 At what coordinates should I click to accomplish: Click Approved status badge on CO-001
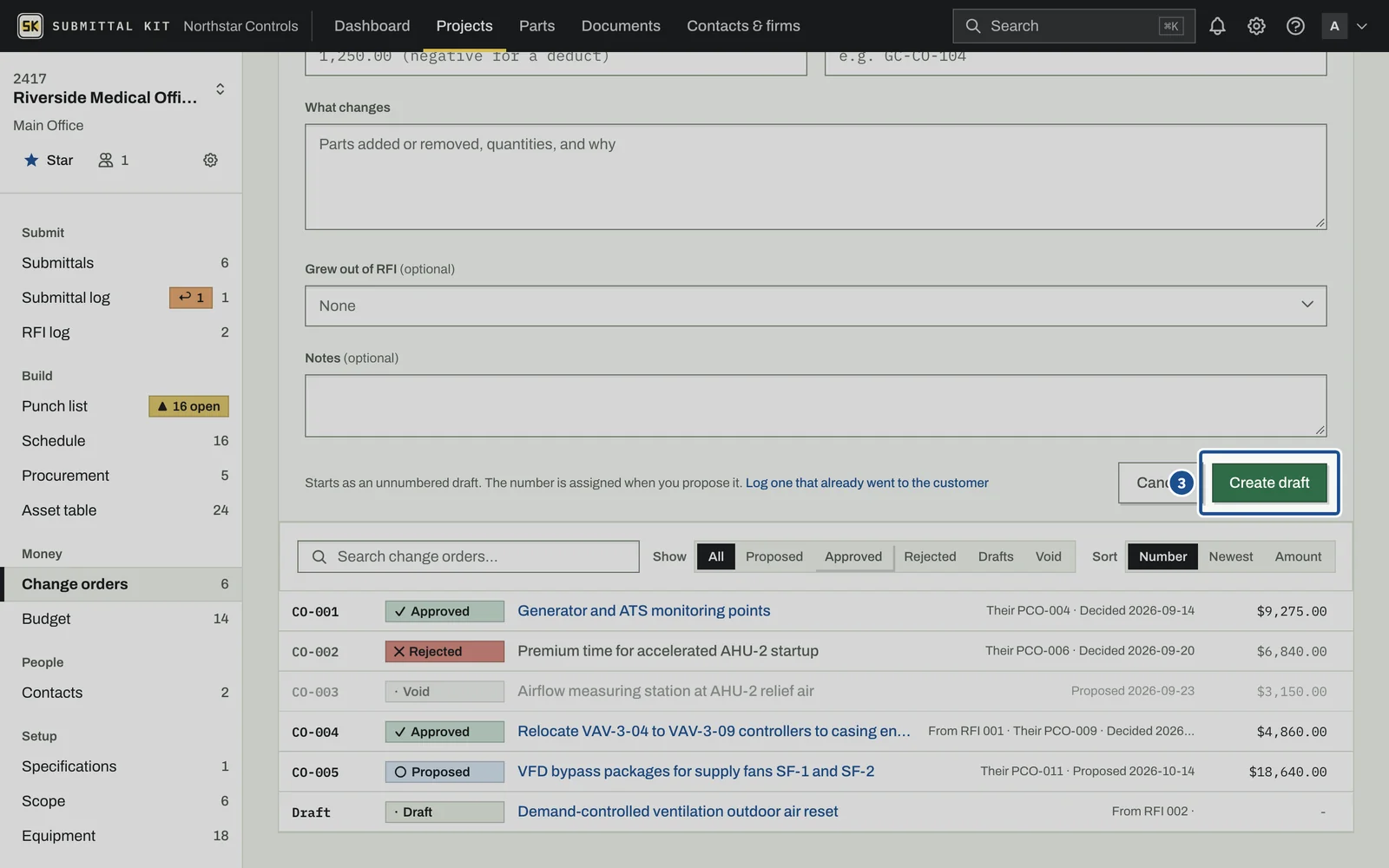coord(444,611)
